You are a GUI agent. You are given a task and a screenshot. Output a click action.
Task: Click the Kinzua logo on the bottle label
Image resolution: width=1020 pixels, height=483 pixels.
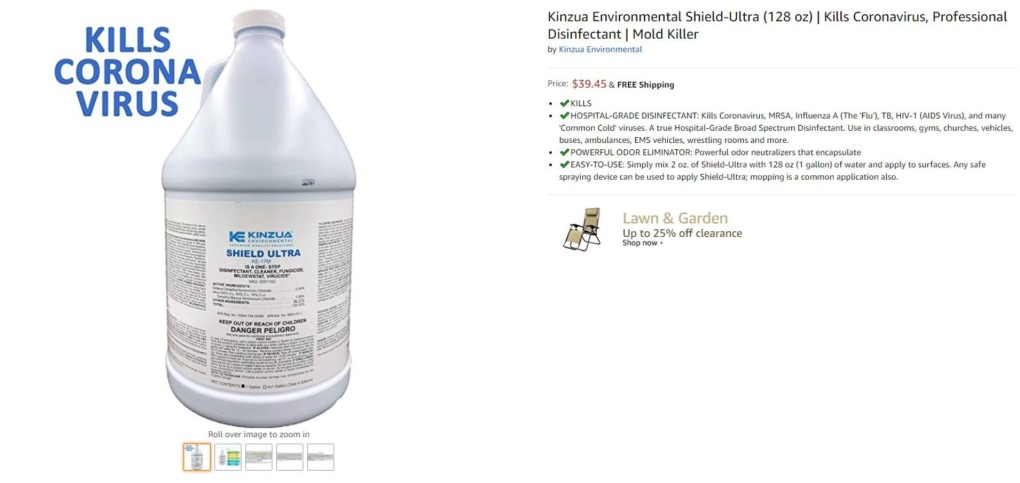point(261,237)
